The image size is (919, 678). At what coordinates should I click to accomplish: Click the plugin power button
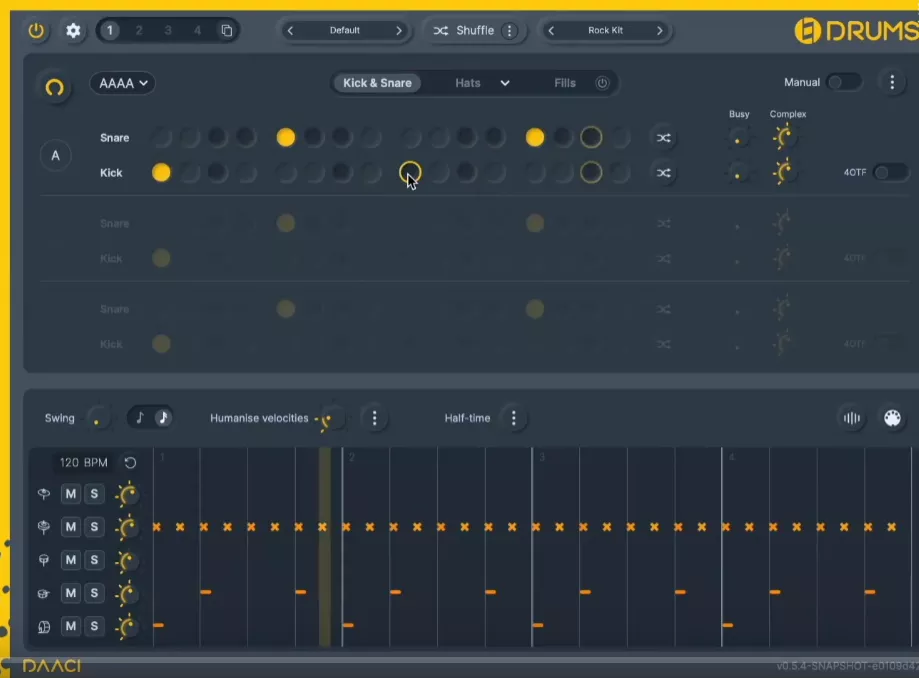point(36,30)
